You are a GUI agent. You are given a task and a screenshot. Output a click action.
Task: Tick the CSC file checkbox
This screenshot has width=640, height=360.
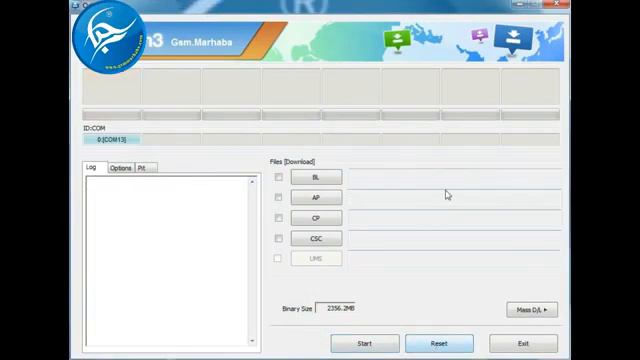[x=278, y=238]
